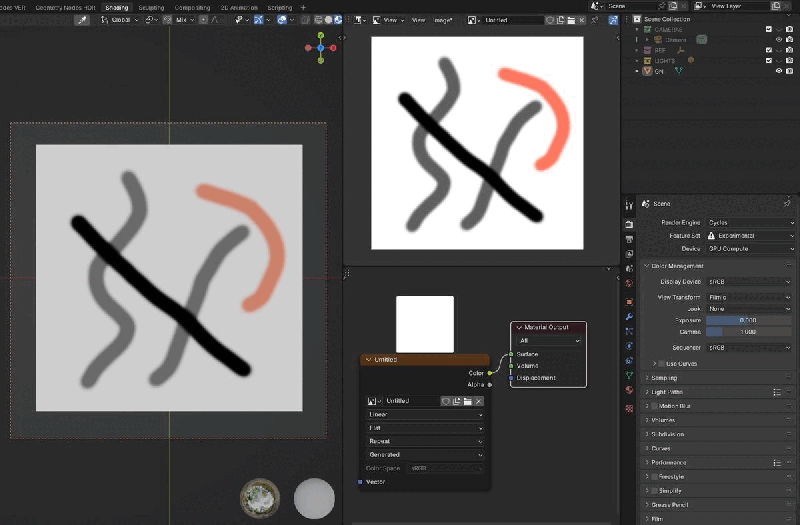Open the Modifiers wrench tab
Viewport: 800px width, 525px height.
(x=629, y=317)
